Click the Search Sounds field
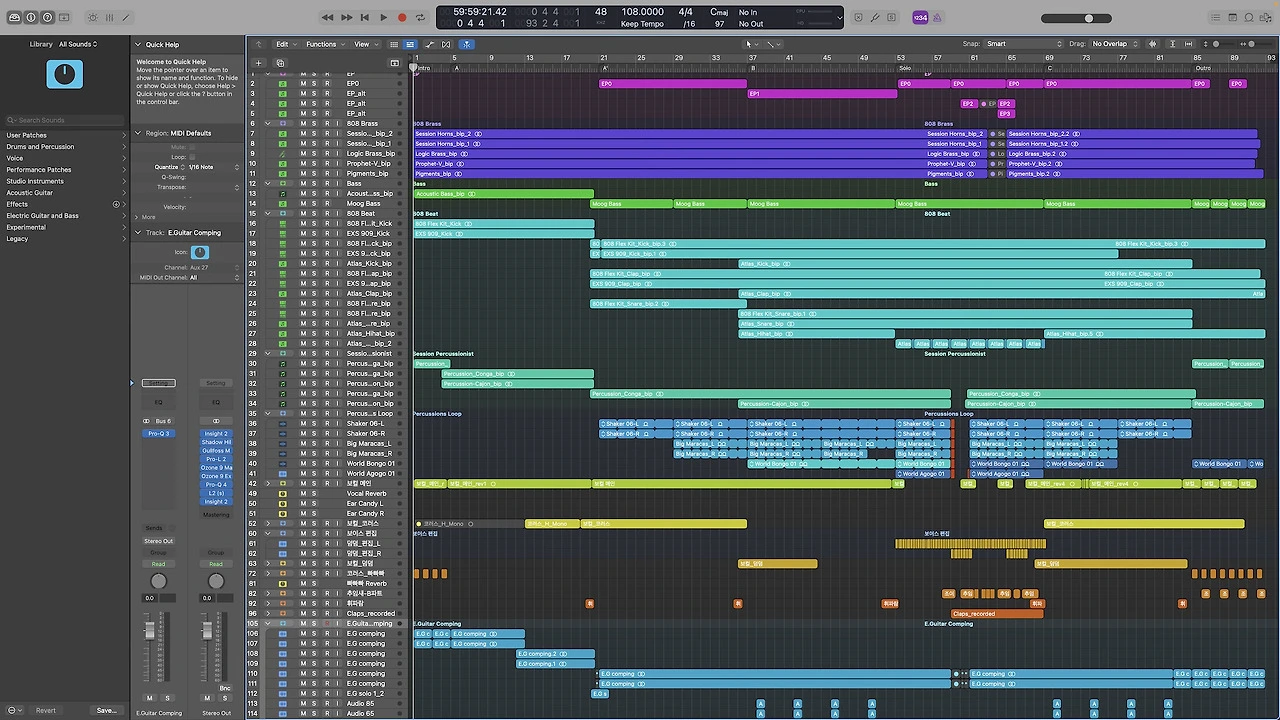 66,120
